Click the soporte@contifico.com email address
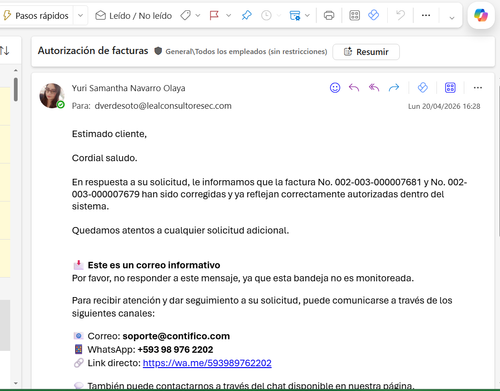 (x=176, y=336)
